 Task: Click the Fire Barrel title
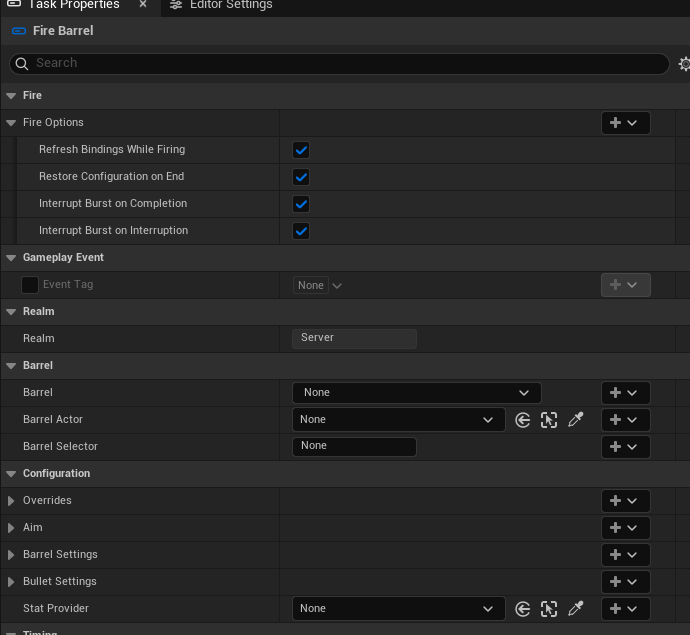pos(63,31)
